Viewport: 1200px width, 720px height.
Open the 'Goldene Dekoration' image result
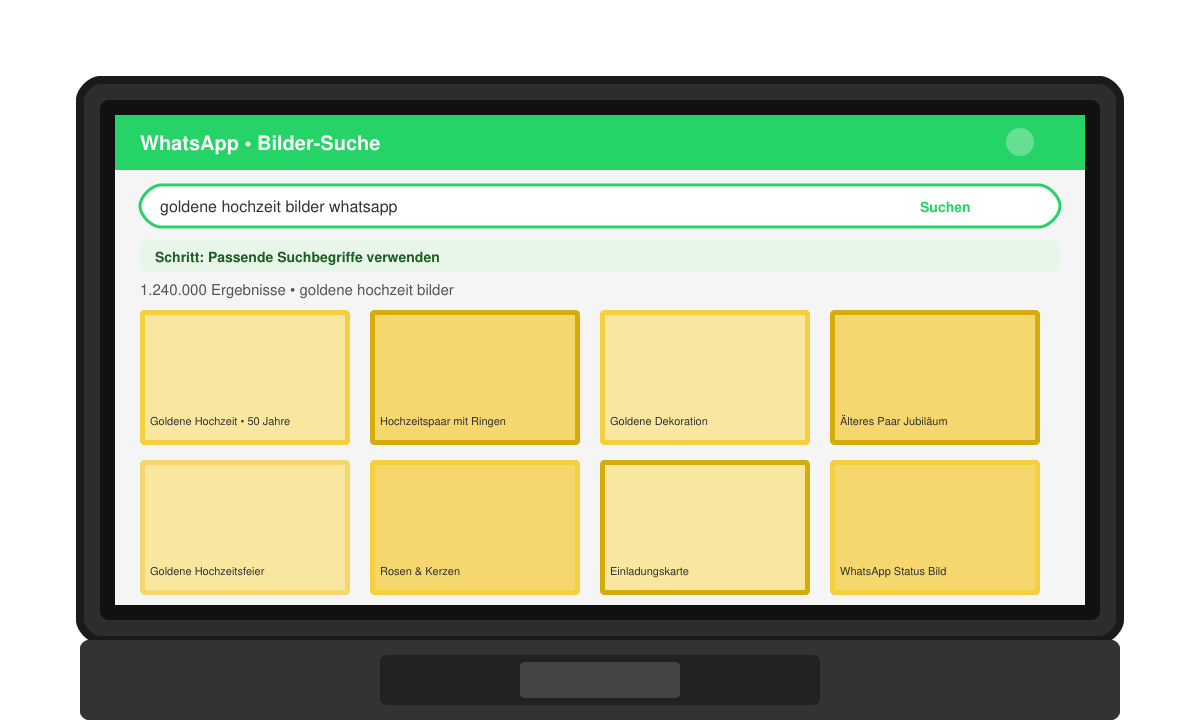[705, 378]
